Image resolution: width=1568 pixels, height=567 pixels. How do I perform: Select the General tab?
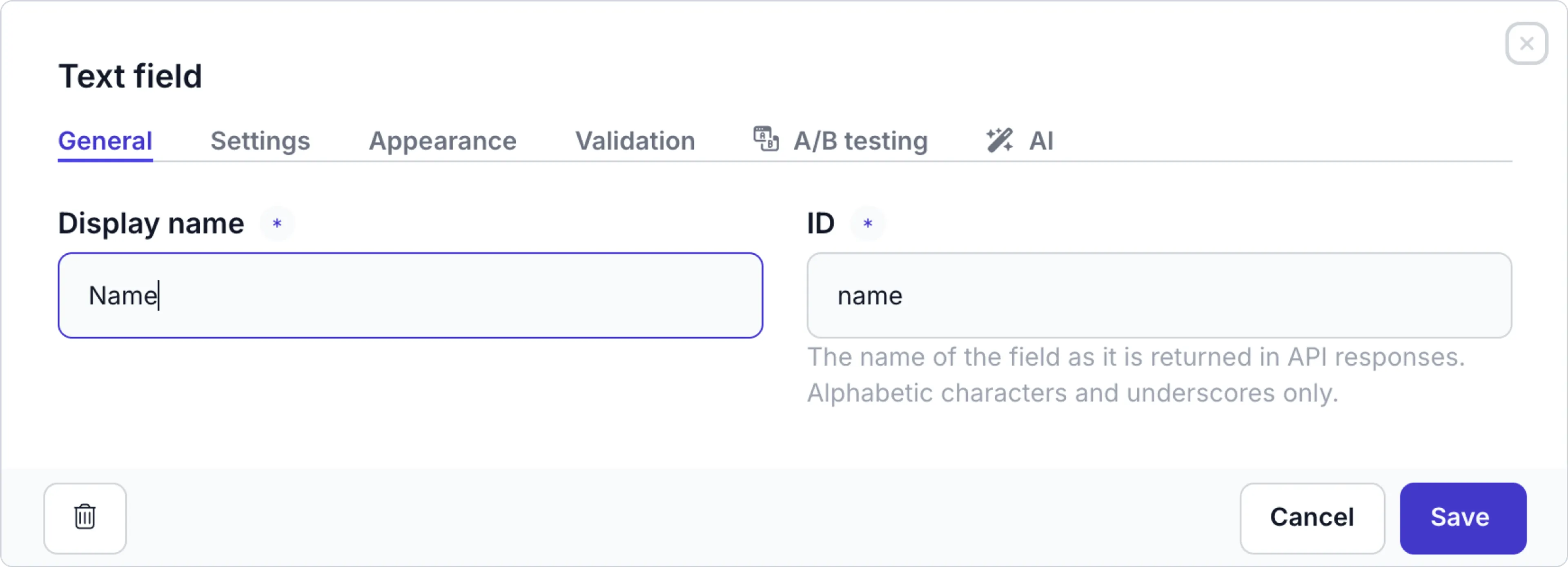[x=105, y=140]
